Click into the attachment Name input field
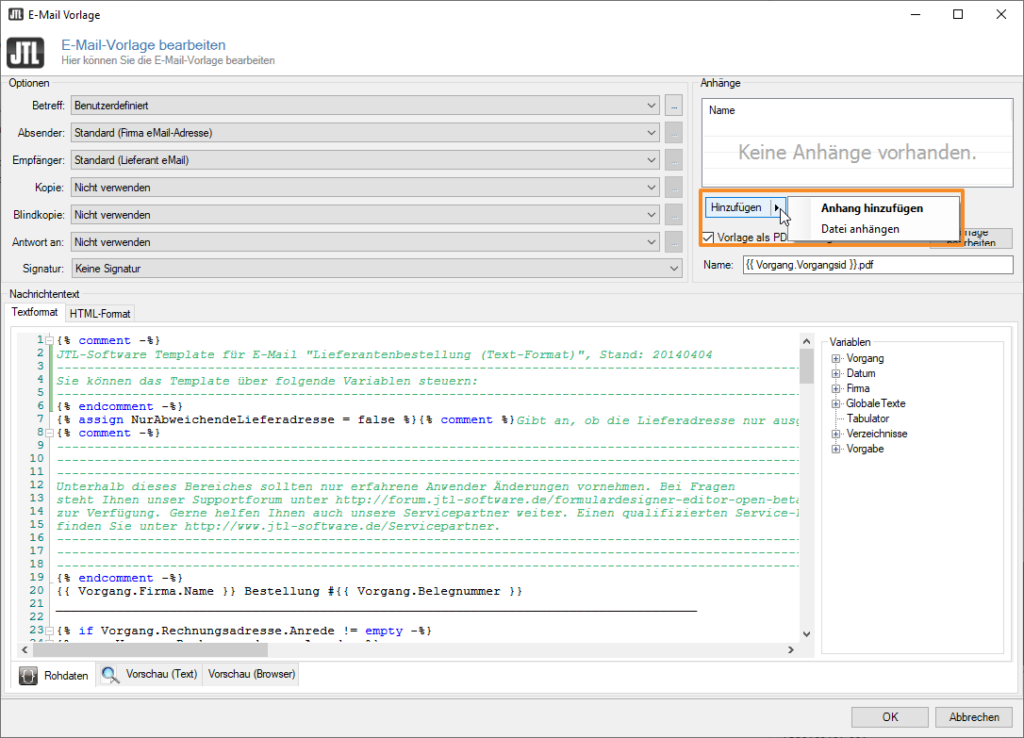The image size is (1024, 738). coord(877,265)
